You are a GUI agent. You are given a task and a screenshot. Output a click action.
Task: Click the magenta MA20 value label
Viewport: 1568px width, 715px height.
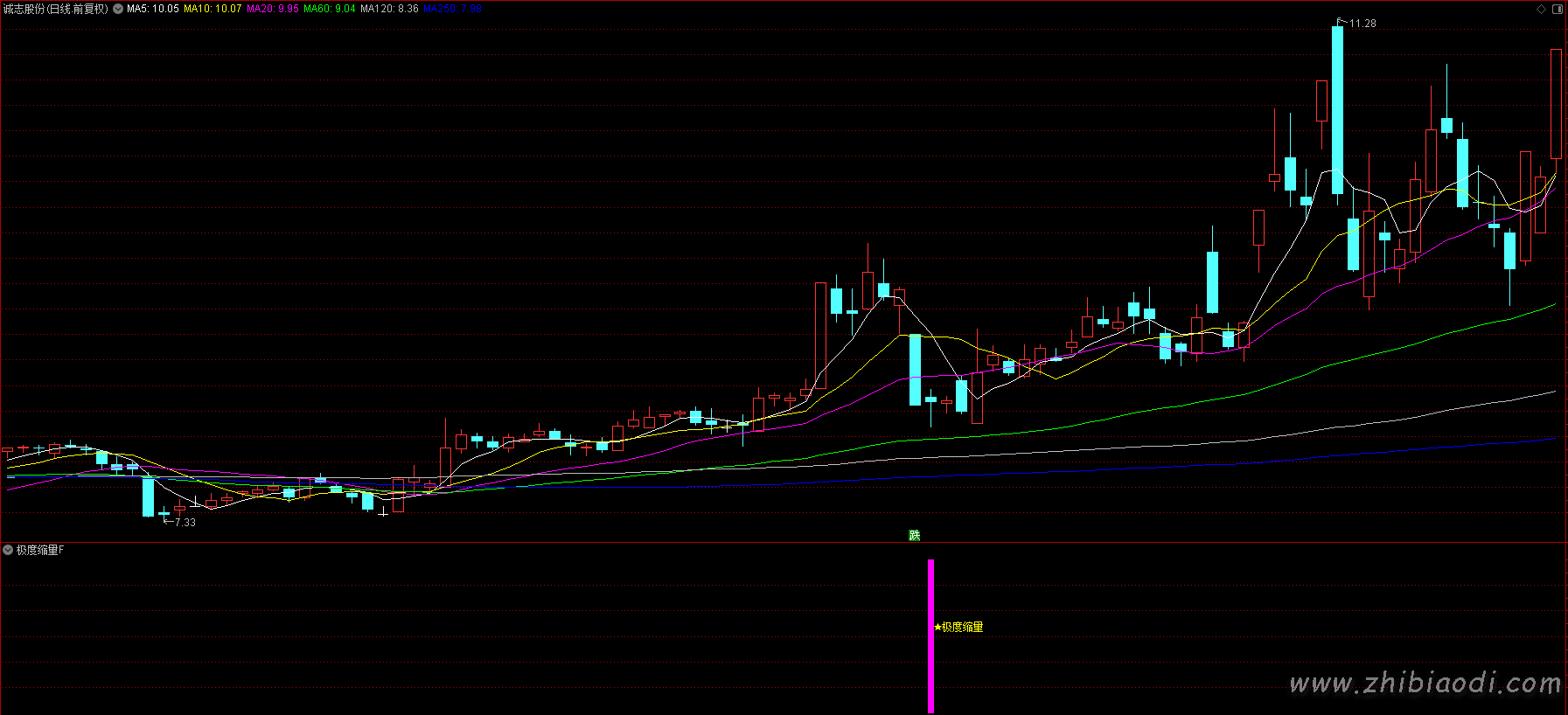click(273, 9)
